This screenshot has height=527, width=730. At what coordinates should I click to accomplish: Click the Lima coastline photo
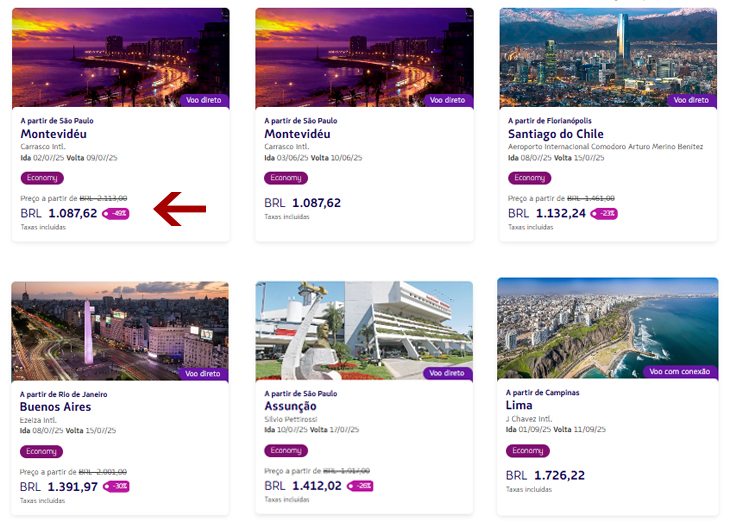[x=608, y=328]
